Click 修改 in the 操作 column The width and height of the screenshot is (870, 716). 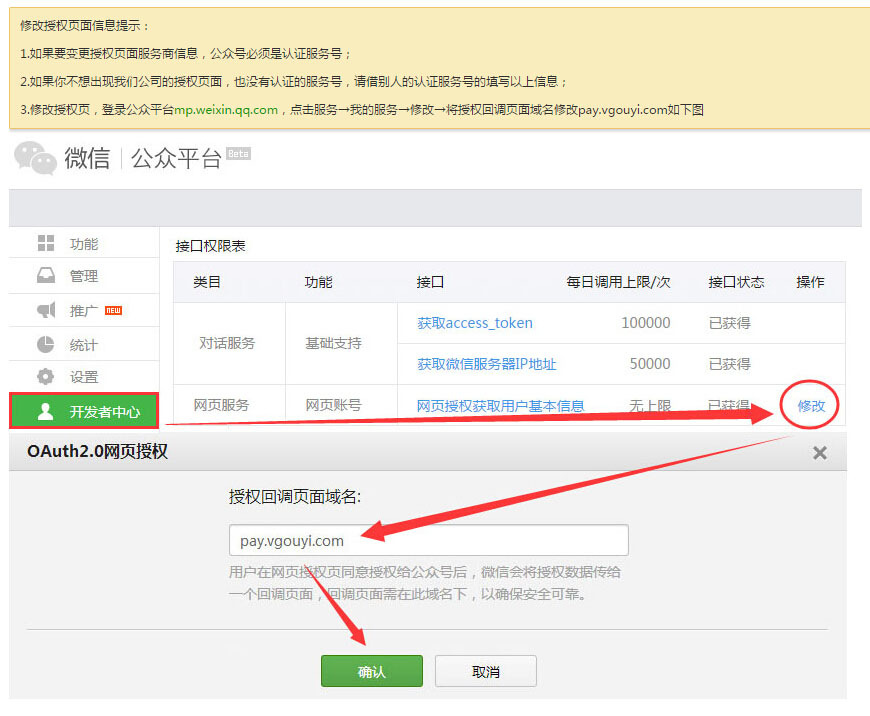[x=811, y=406]
